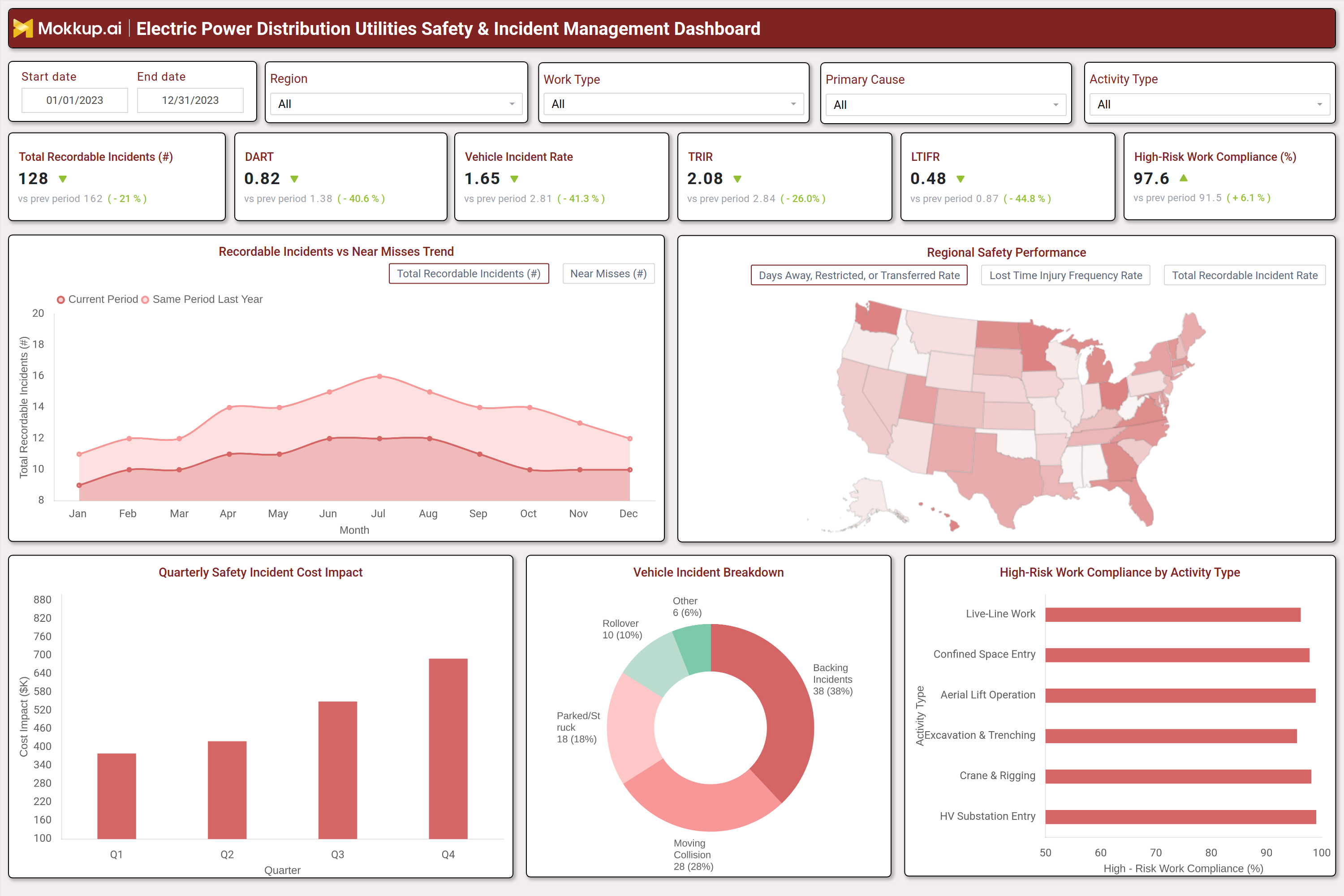This screenshot has height=896, width=1344.
Task: Click Alaska on the regional map
Action: point(869,497)
